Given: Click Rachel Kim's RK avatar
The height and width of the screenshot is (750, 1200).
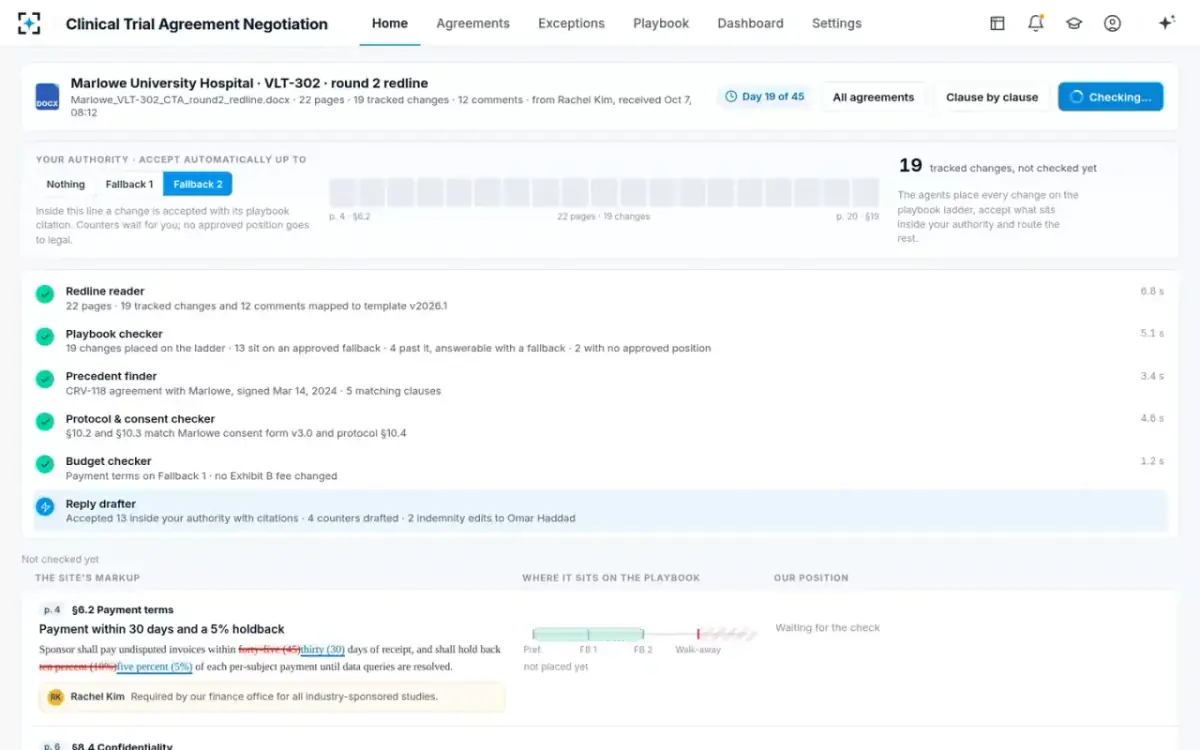Looking at the screenshot, I should coord(56,697).
